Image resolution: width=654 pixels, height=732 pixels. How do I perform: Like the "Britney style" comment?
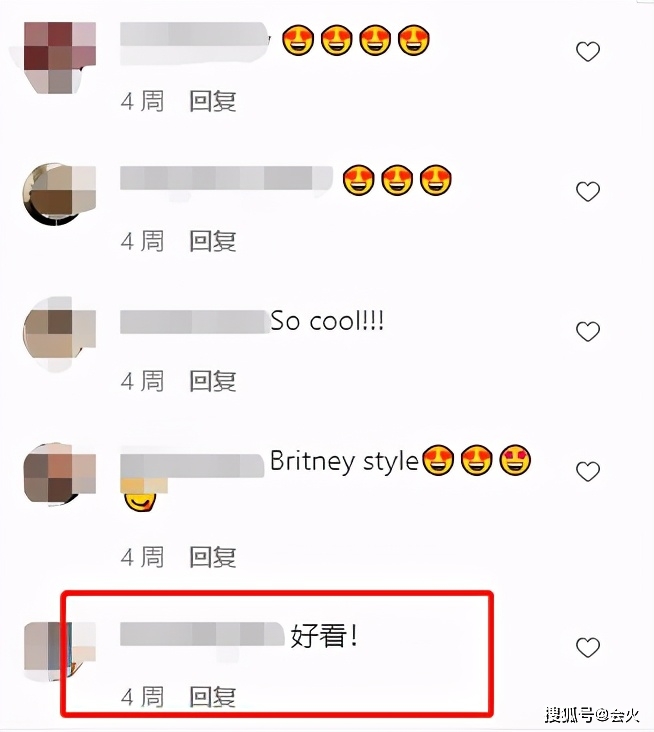coord(588,471)
